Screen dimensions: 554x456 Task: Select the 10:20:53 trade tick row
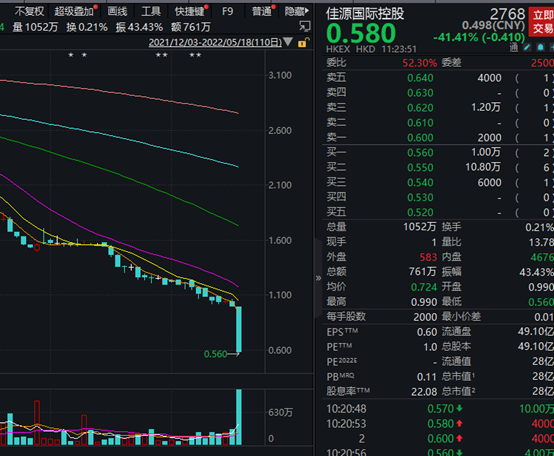pos(438,424)
